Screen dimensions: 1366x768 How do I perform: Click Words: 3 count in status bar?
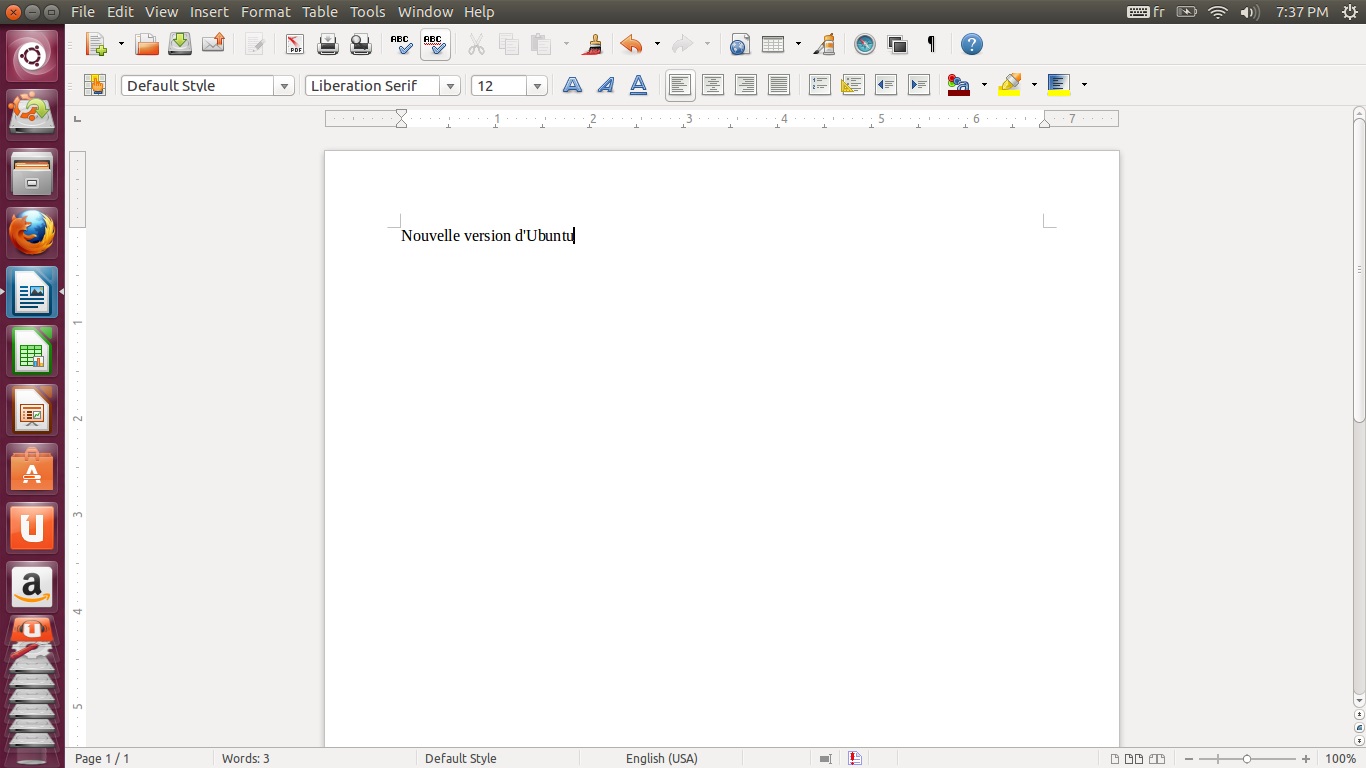[245, 759]
